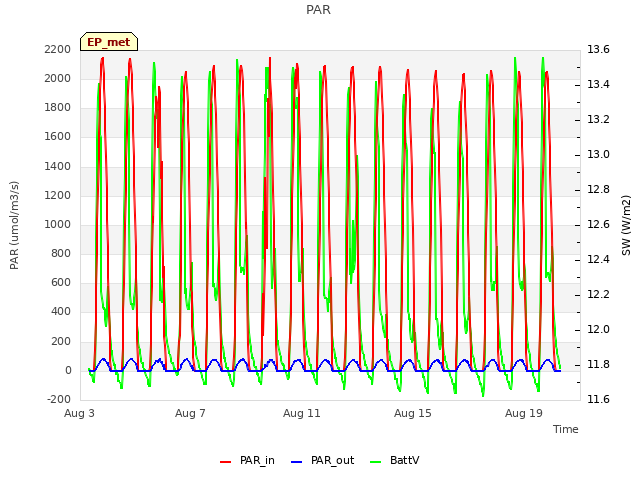Click the 11.6 right-axis tick label
The height and width of the screenshot is (480, 640).
pyautogui.click(x=598, y=399)
